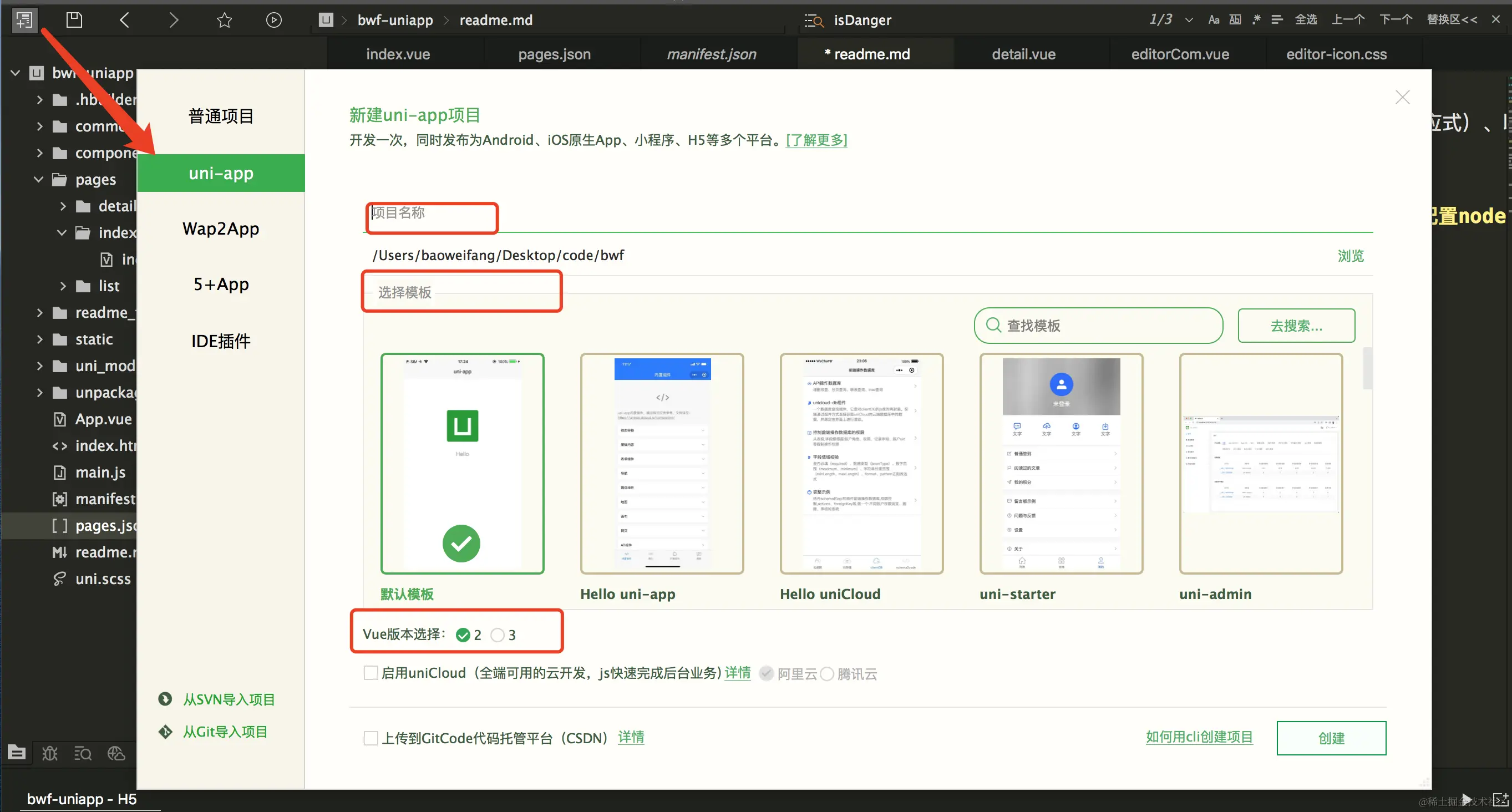Click the forward navigation arrow

(173, 20)
